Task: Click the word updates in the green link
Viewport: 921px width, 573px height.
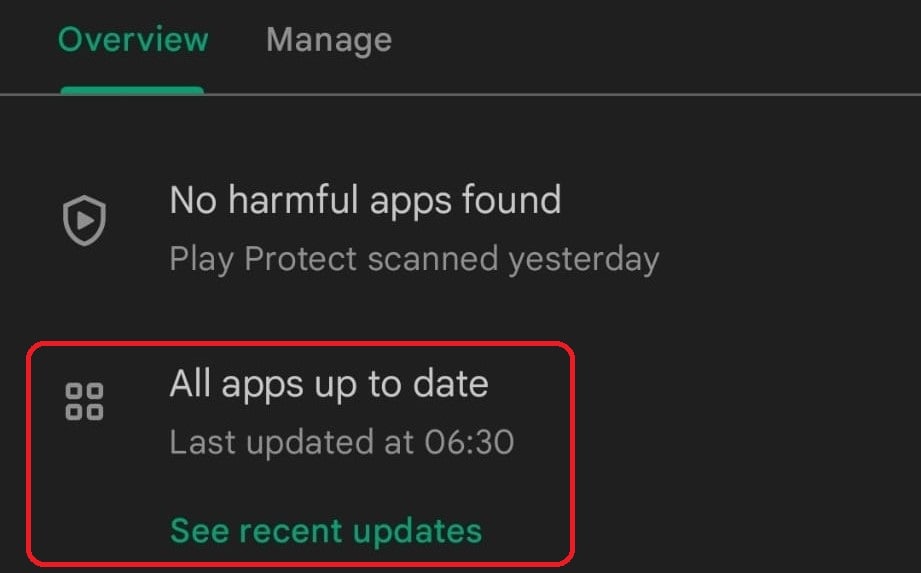Action: [418, 531]
